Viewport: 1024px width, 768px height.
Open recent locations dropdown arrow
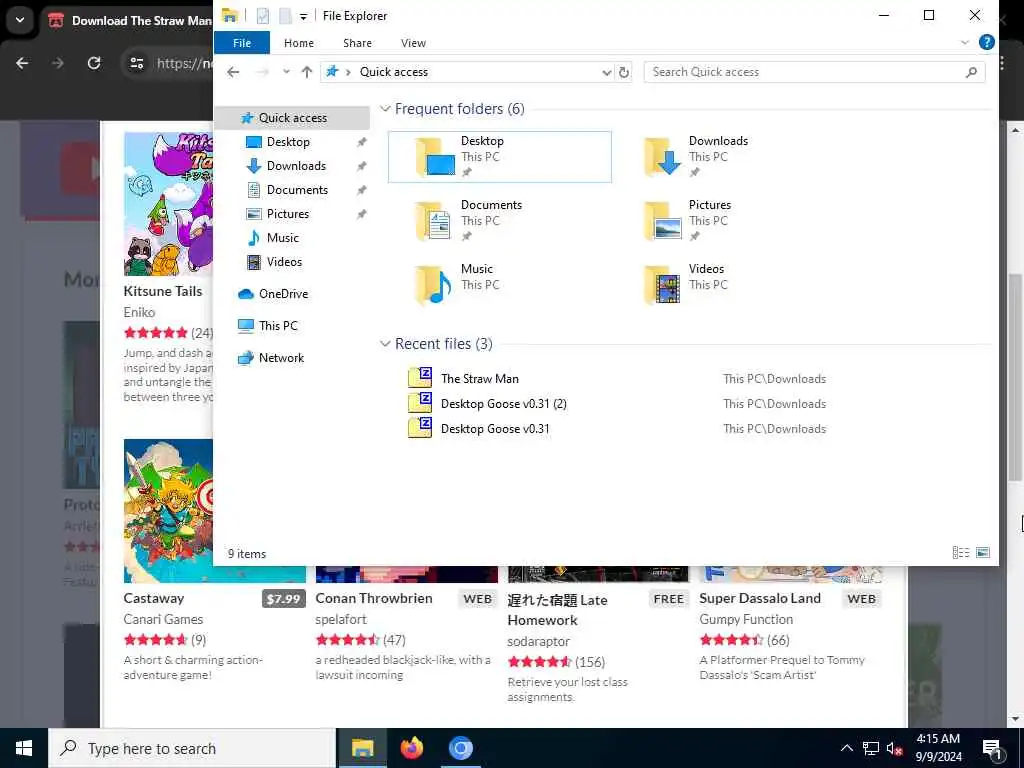pyautogui.click(x=286, y=72)
